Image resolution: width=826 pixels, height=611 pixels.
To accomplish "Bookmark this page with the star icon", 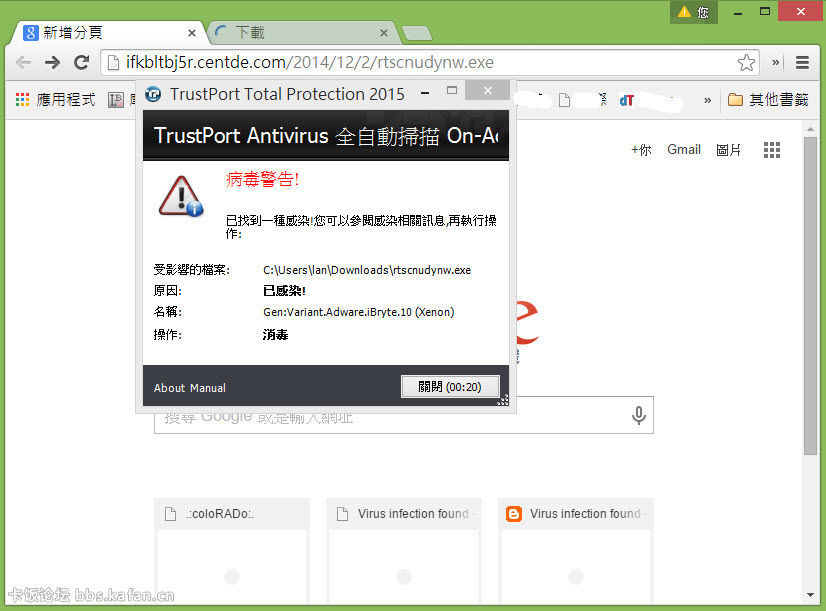I will 746,63.
